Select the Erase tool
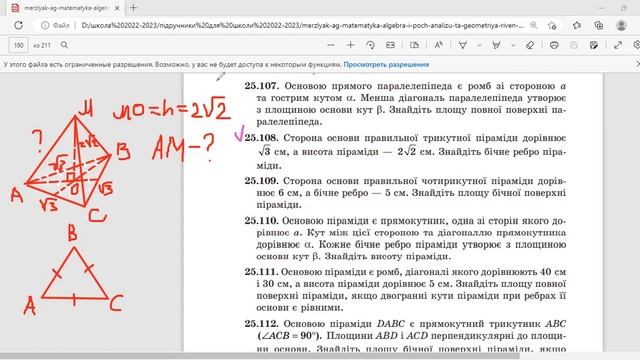This screenshot has height=360, width=640. click(530, 45)
